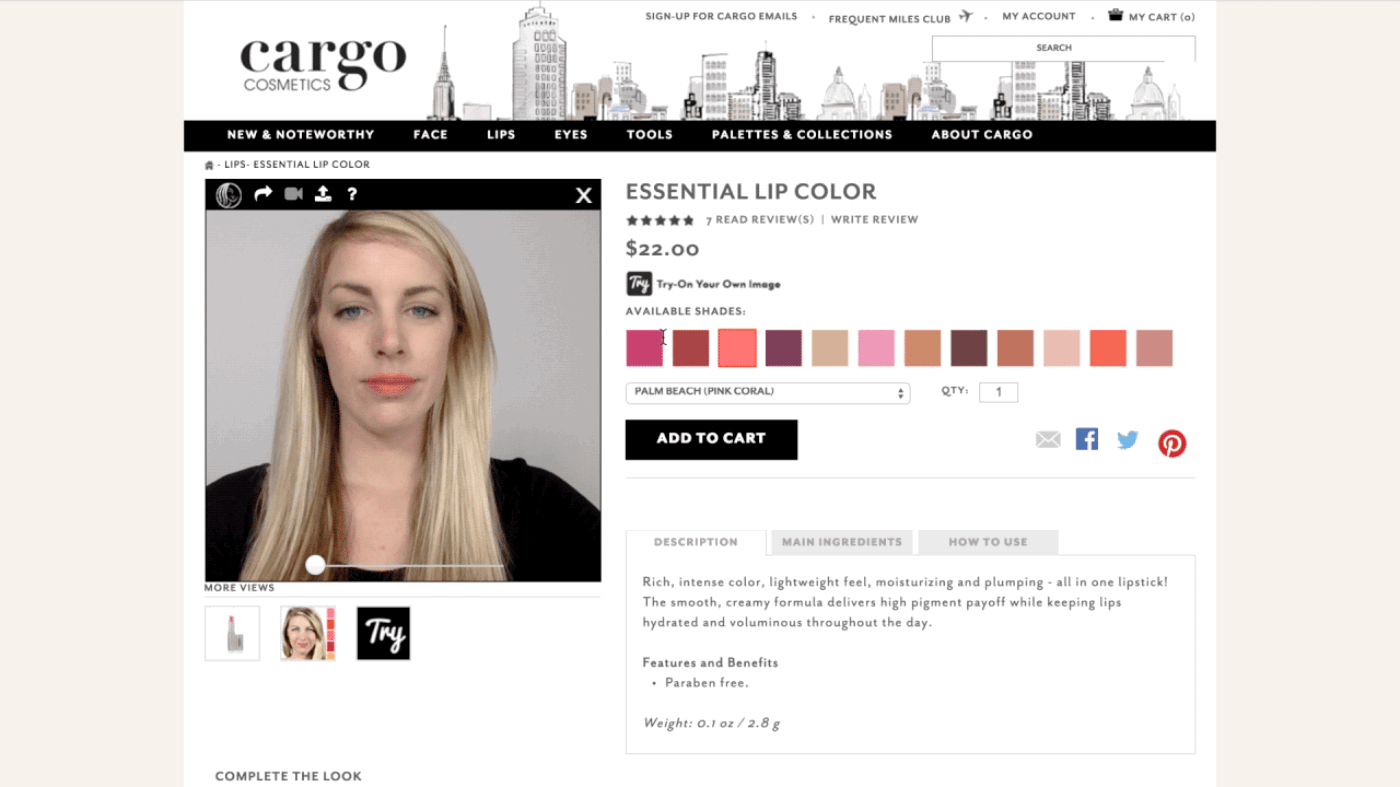Share product via the Facebook icon

coord(1087,439)
